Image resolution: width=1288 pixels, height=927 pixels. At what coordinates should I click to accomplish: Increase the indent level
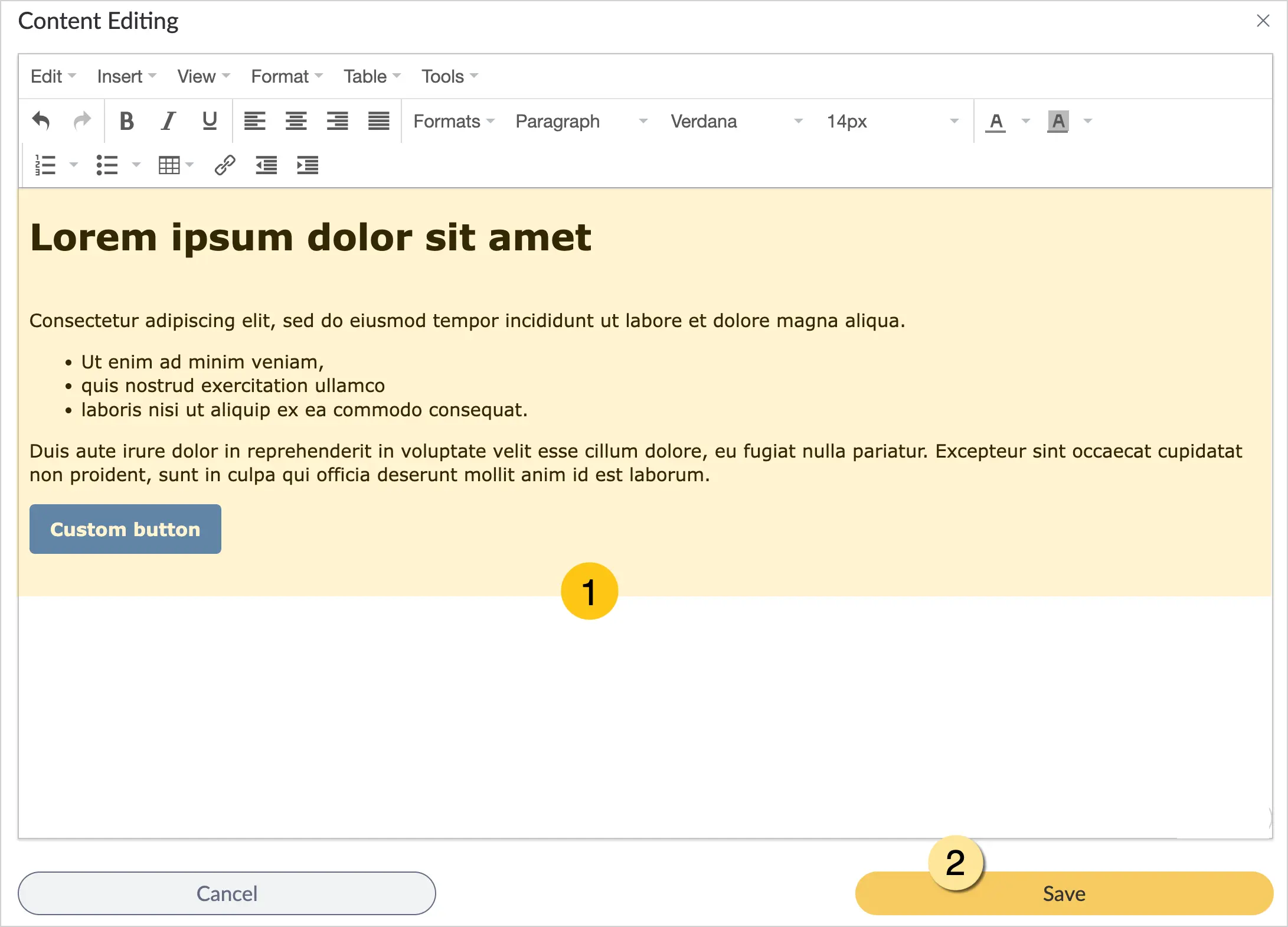(x=308, y=165)
